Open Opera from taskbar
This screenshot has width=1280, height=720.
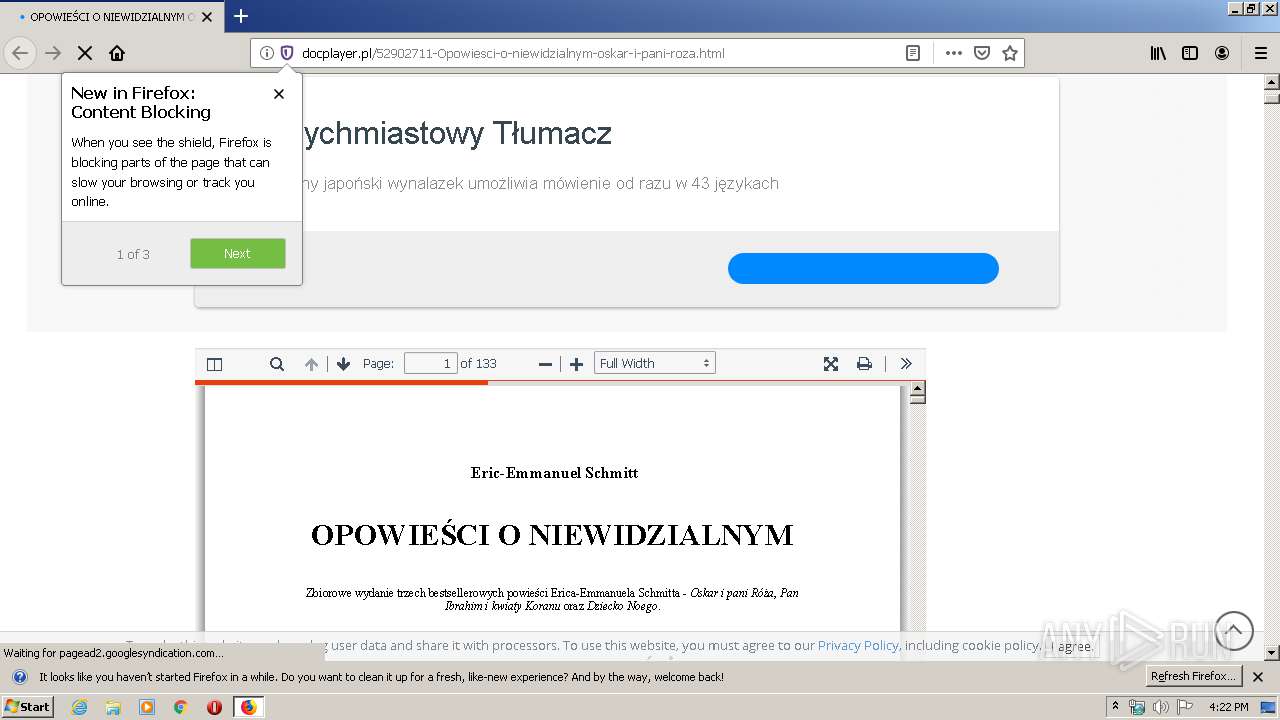[214, 707]
